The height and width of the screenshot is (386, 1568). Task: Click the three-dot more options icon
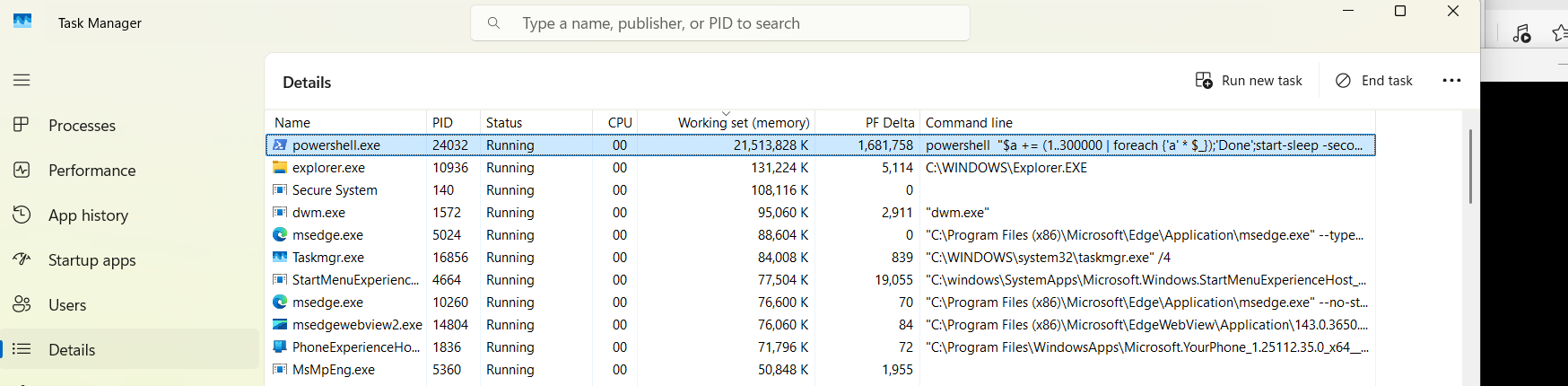[1451, 81]
